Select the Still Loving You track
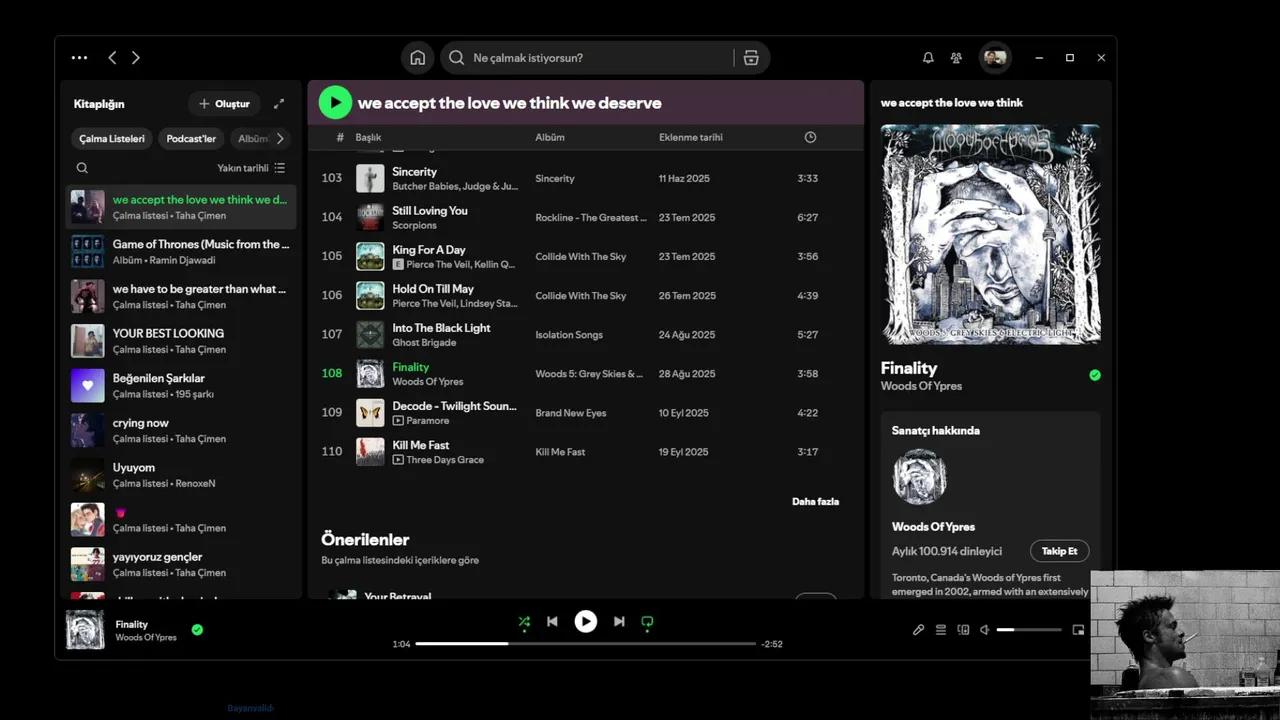 [x=585, y=217]
